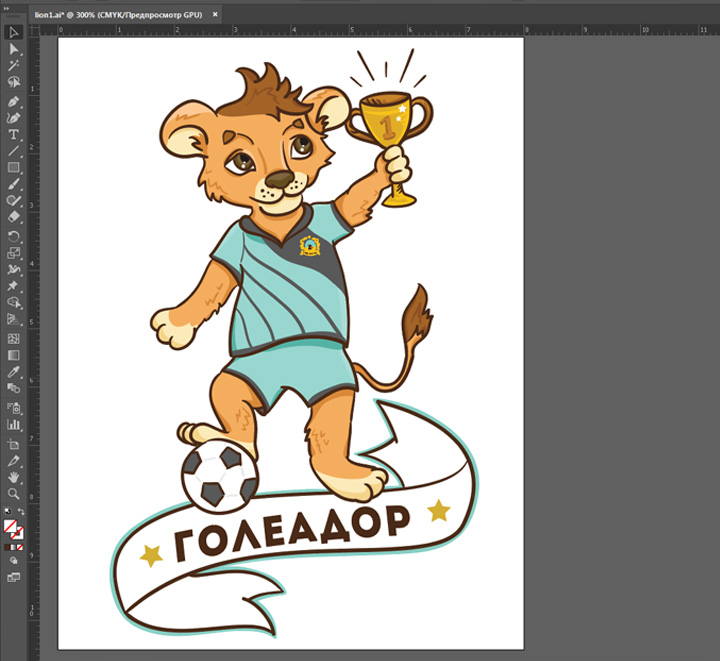Swap fill and stroke colors arrow

21,510
